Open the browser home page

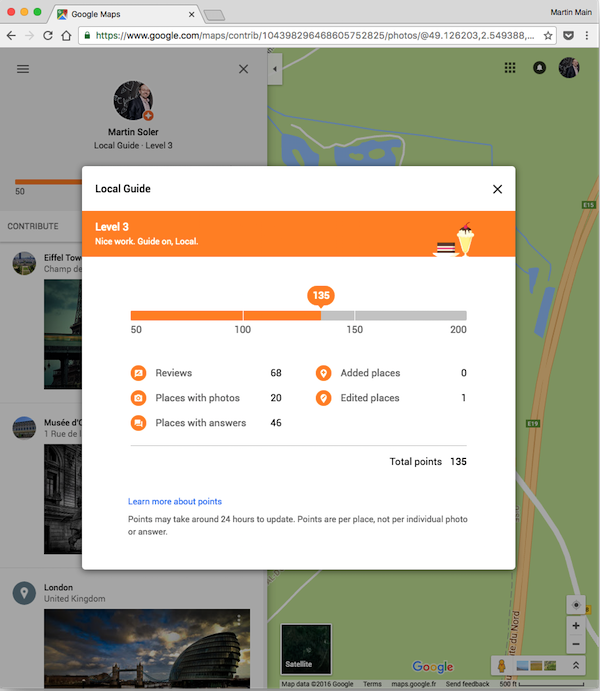66,36
